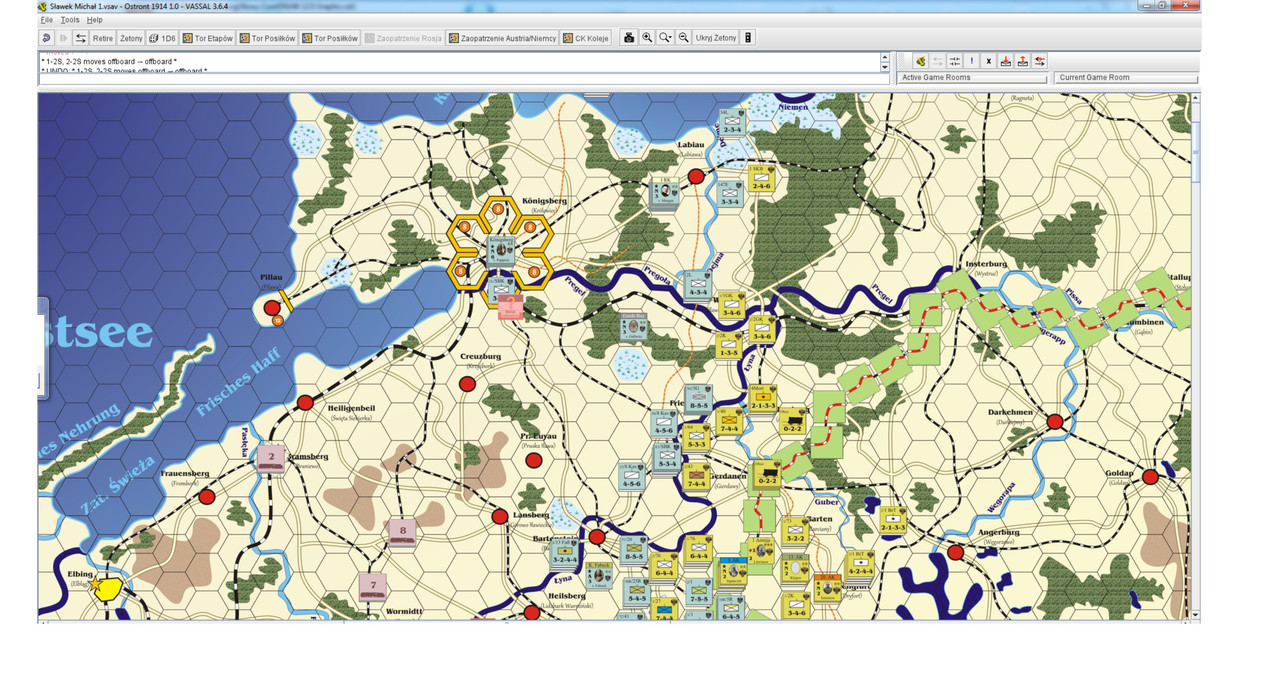1280x693 pixels.
Task: Click the server connection arrows icon in toolbar
Action: pyautogui.click(x=80, y=38)
